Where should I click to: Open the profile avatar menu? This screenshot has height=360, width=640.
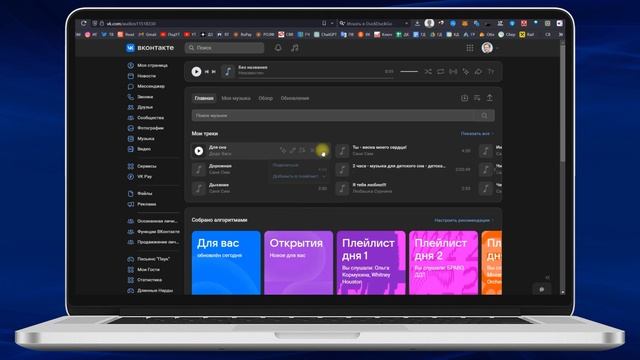tap(487, 48)
